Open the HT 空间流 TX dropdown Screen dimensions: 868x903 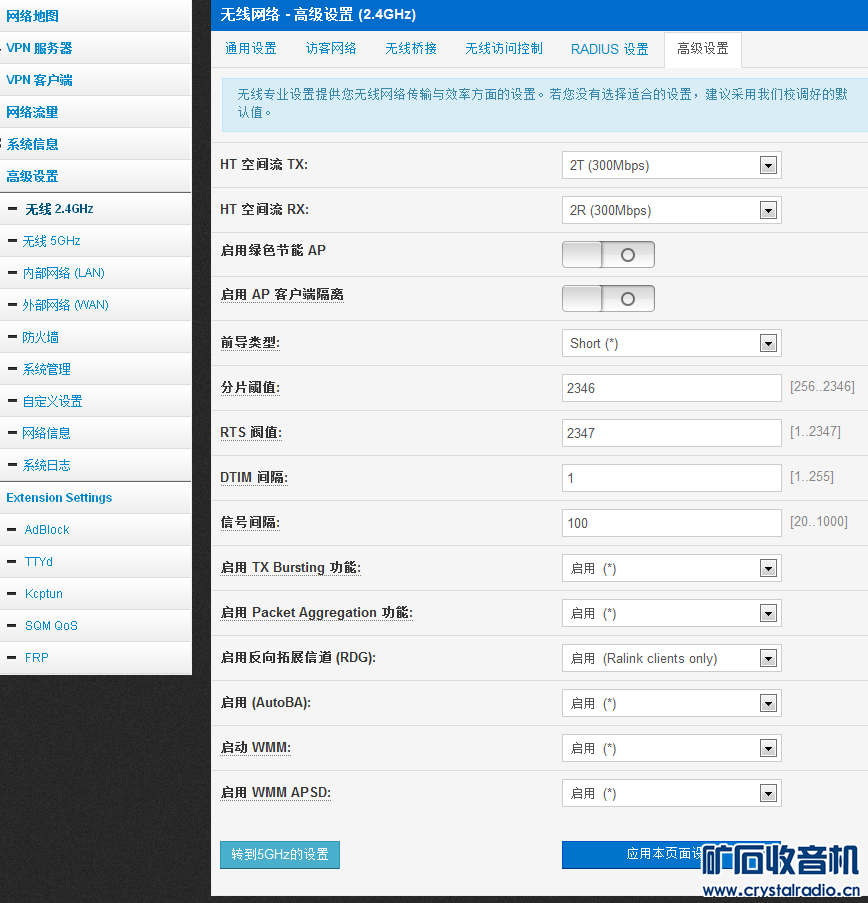point(672,165)
